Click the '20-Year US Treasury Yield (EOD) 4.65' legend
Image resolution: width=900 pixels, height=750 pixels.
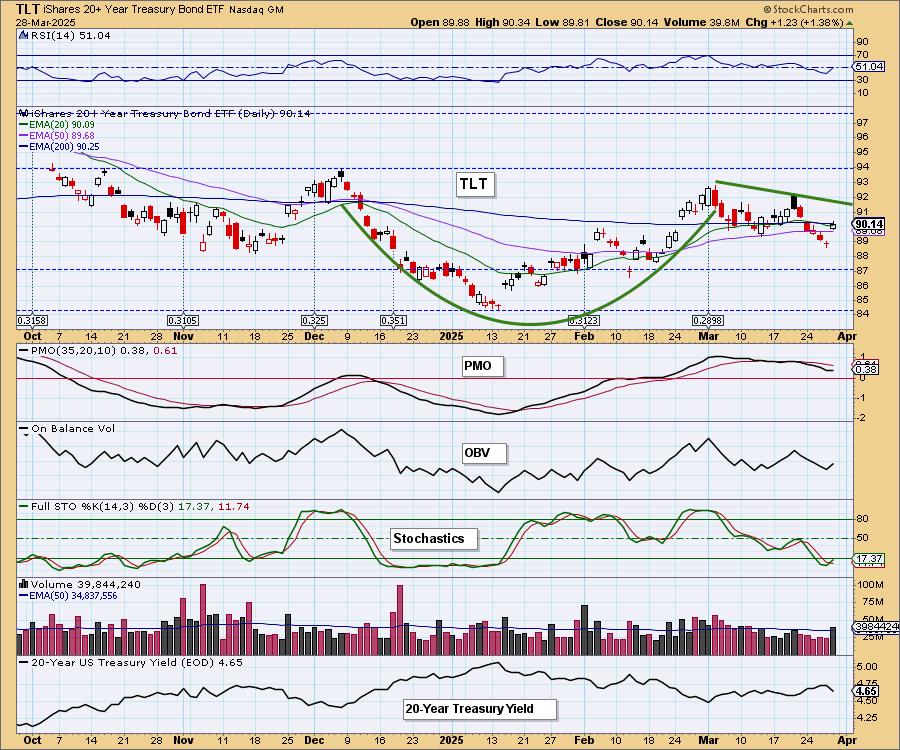pos(137,662)
